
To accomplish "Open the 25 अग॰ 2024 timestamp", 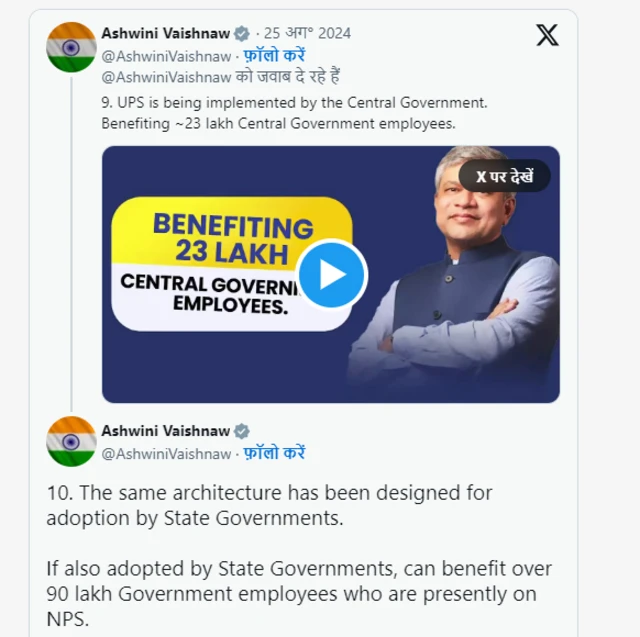I will click(307, 33).
